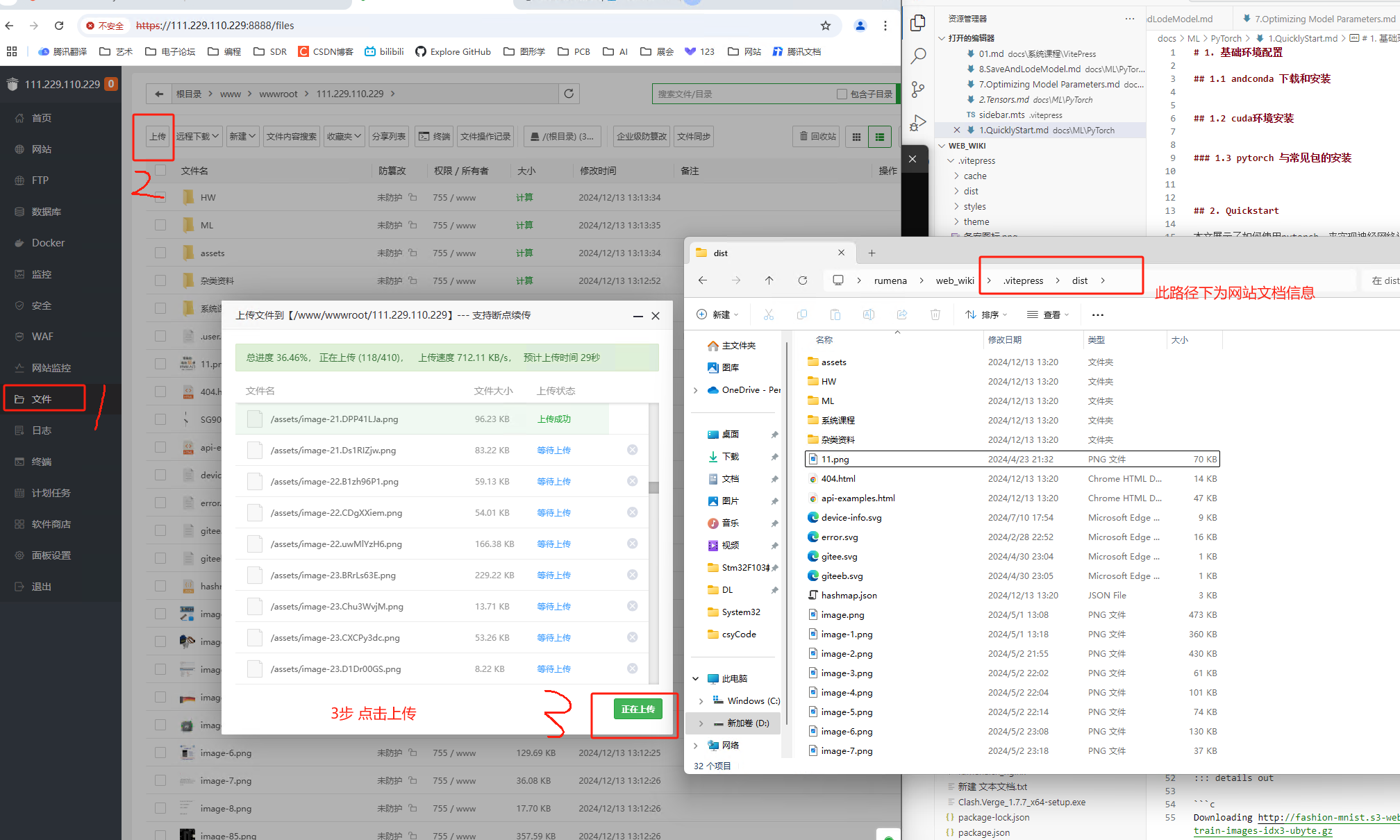Open VS Code Explorer icon

click(x=918, y=23)
